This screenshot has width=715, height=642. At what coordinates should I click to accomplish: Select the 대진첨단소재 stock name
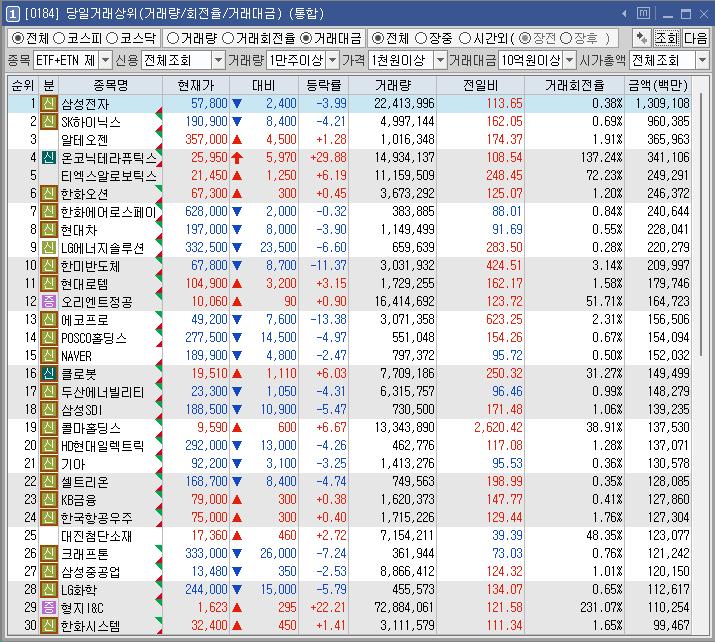[x=97, y=536]
